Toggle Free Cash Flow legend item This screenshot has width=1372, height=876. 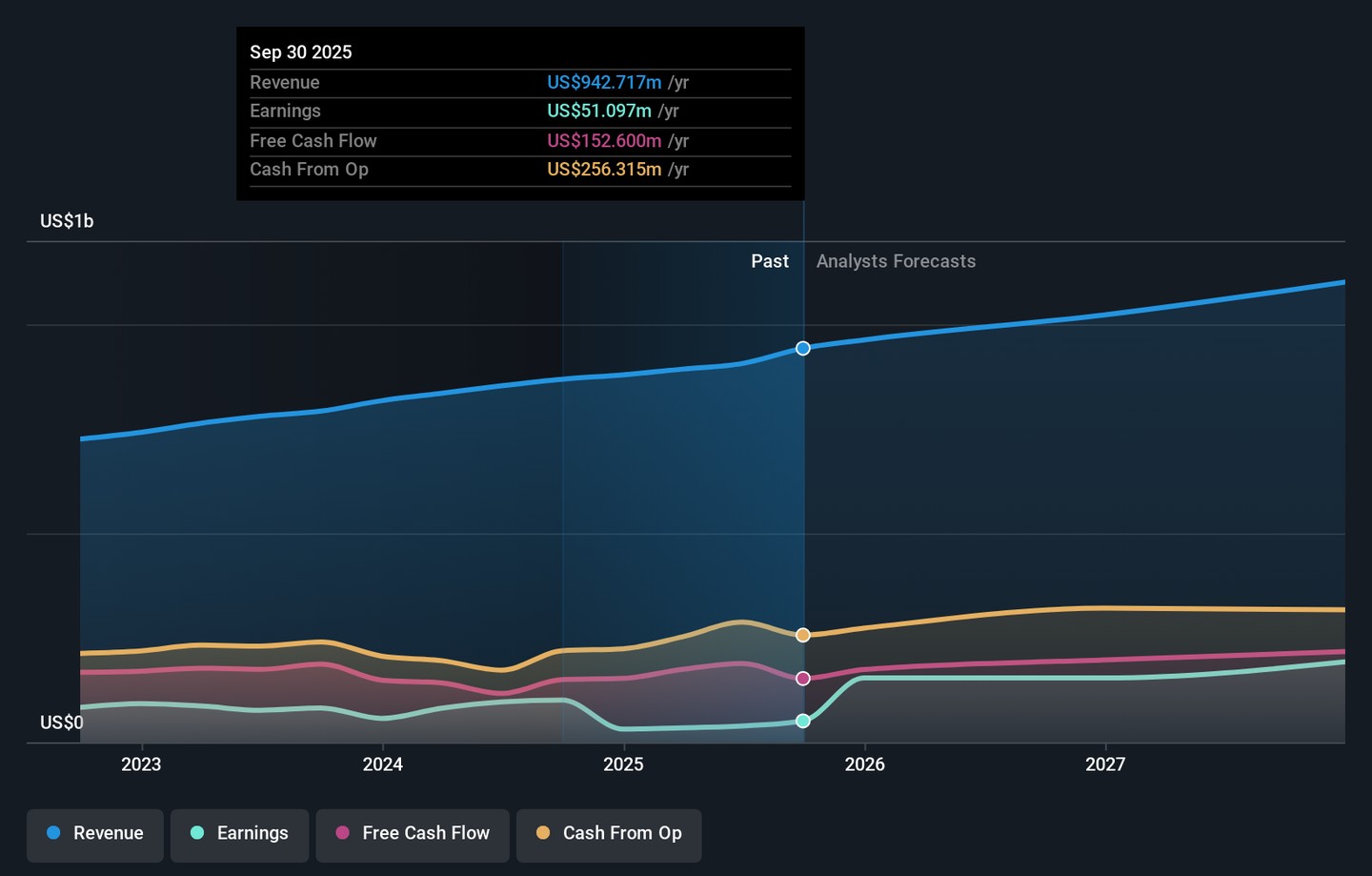(x=413, y=833)
